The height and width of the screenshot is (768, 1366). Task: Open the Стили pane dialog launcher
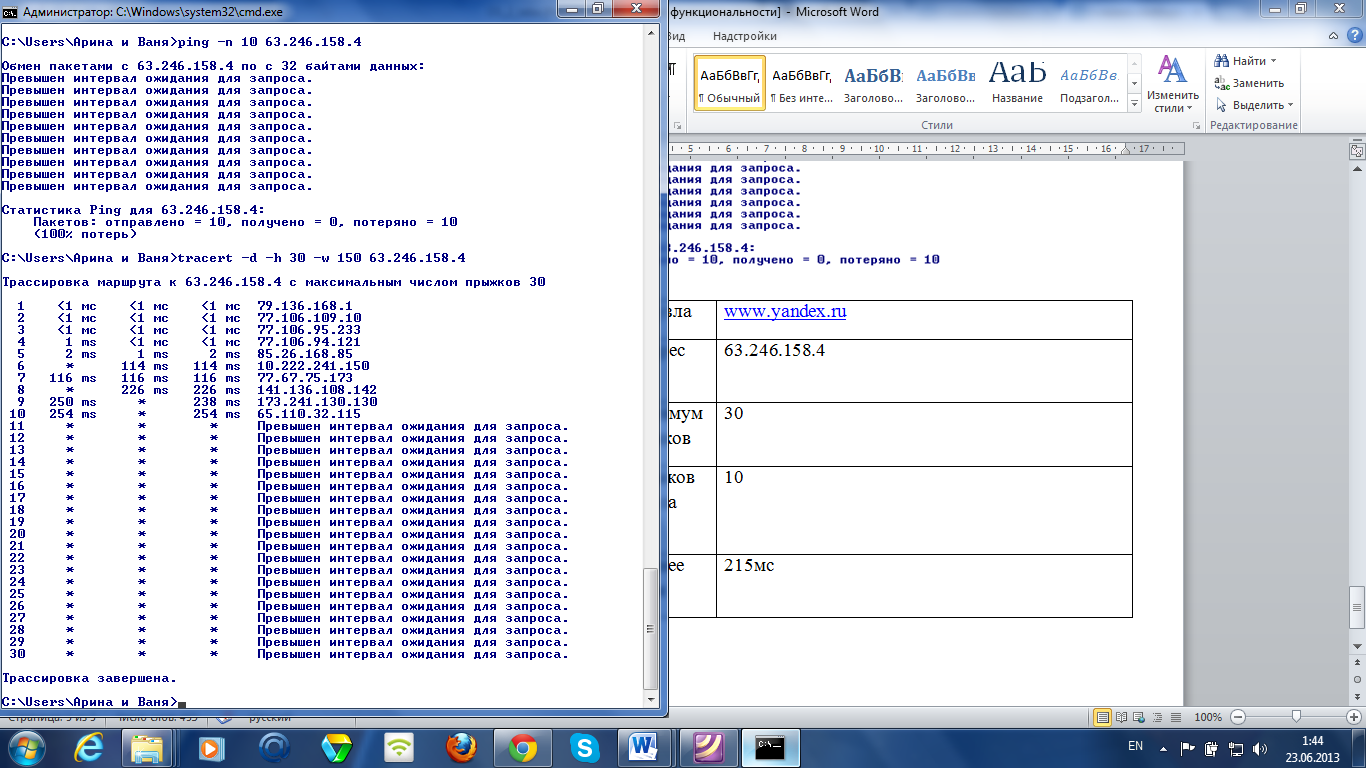click(1195, 126)
